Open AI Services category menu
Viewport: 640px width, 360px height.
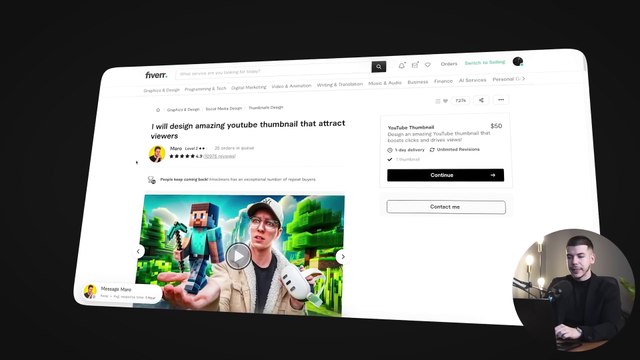pyautogui.click(x=472, y=80)
